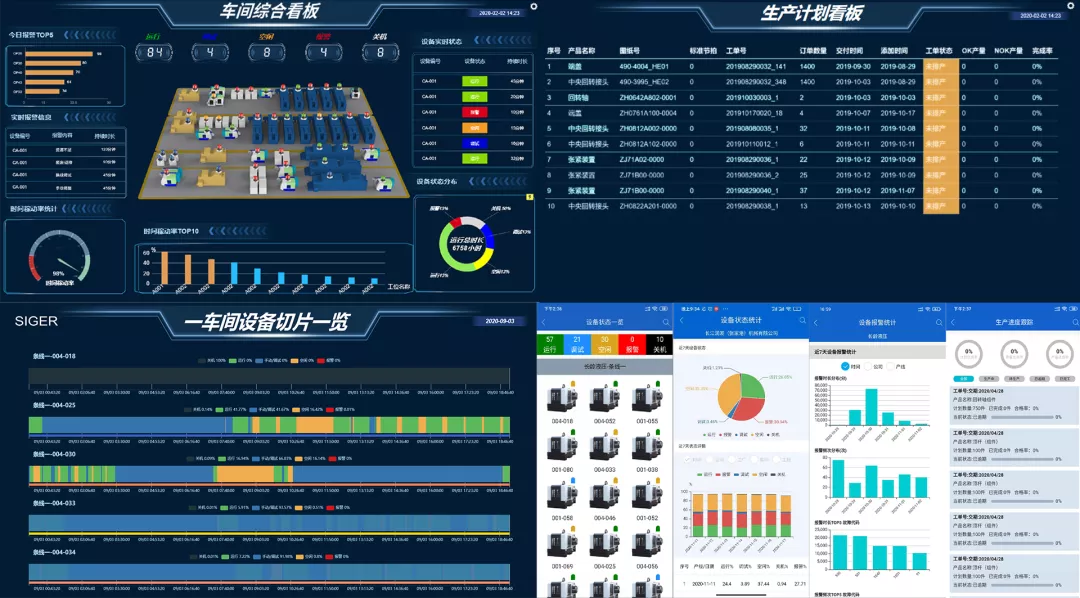Select the orange 空闲 status tab
Image resolution: width=1080 pixels, height=598 pixels.
coord(604,345)
